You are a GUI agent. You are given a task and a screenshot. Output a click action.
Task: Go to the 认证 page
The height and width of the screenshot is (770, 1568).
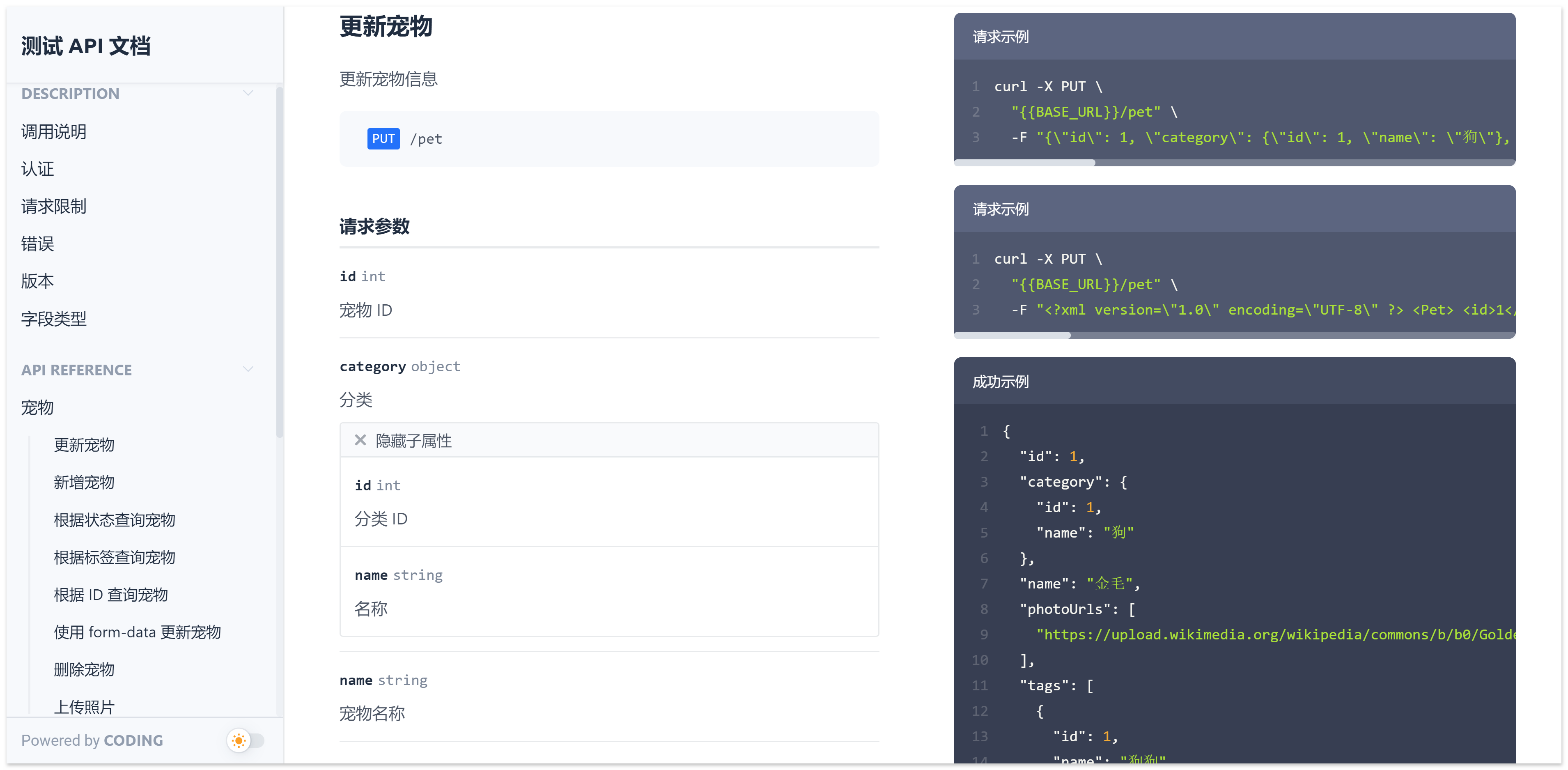tap(38, 169)
